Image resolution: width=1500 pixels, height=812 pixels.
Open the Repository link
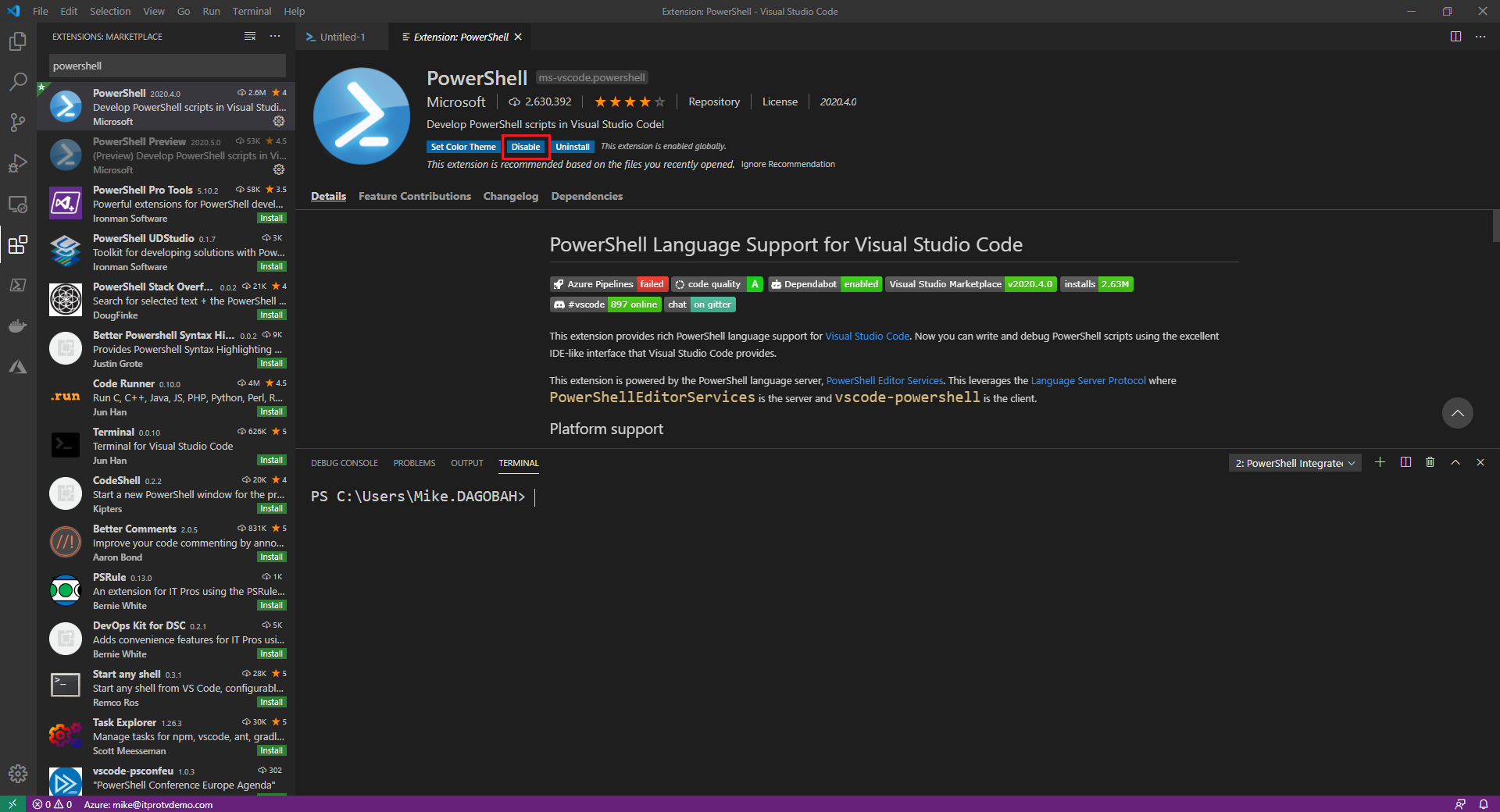tap(714, 101)
